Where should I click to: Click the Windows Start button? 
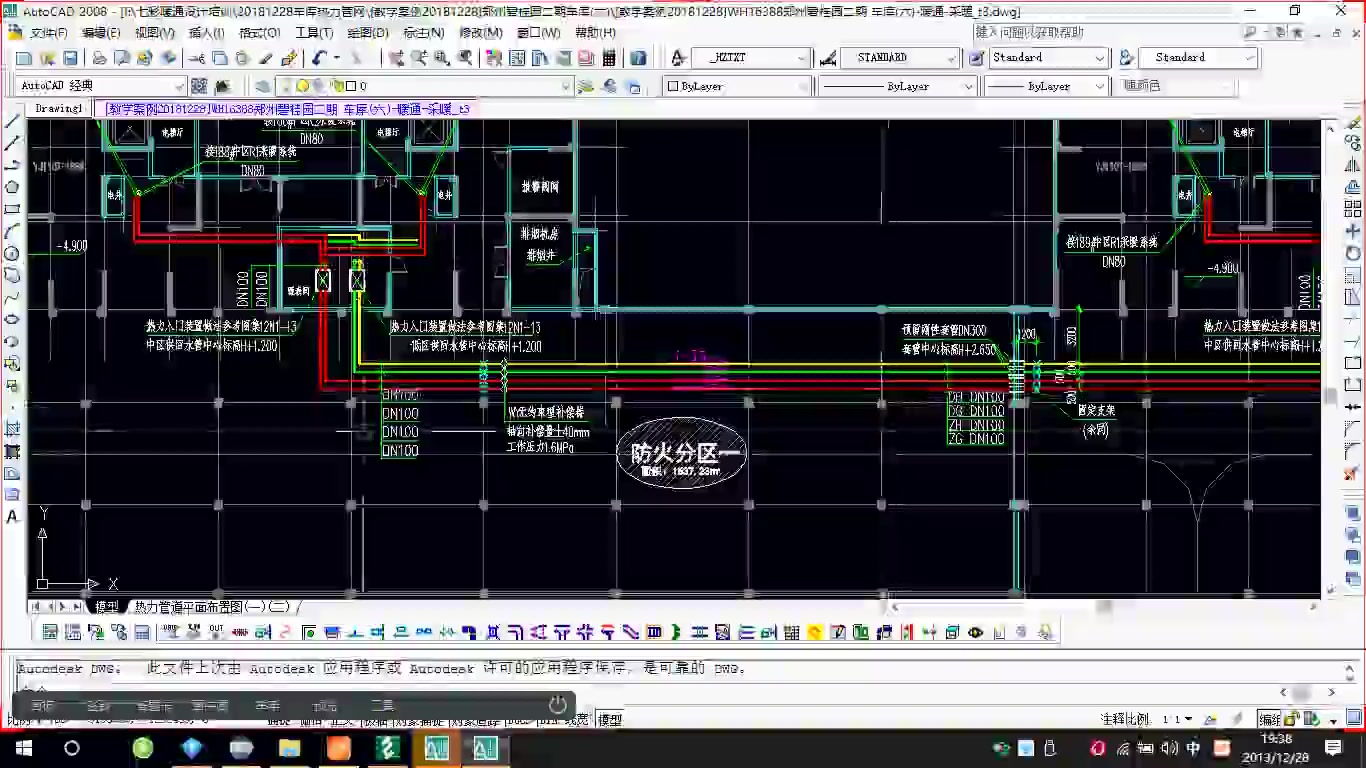[x=23, y=748]
